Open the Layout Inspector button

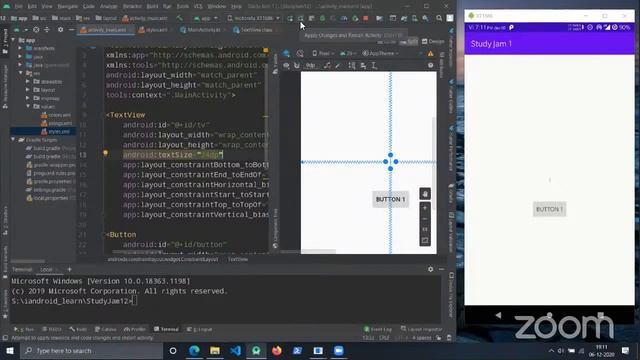(x=421, y=329)
